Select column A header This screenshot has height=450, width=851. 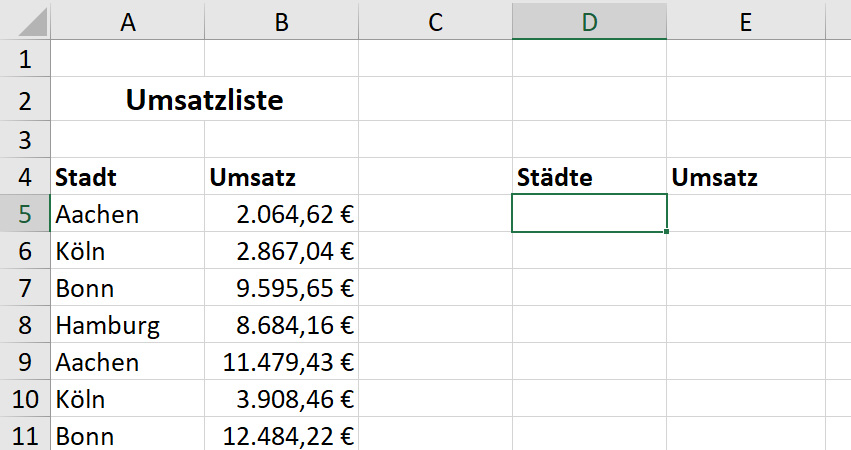(x=128, y=22)
